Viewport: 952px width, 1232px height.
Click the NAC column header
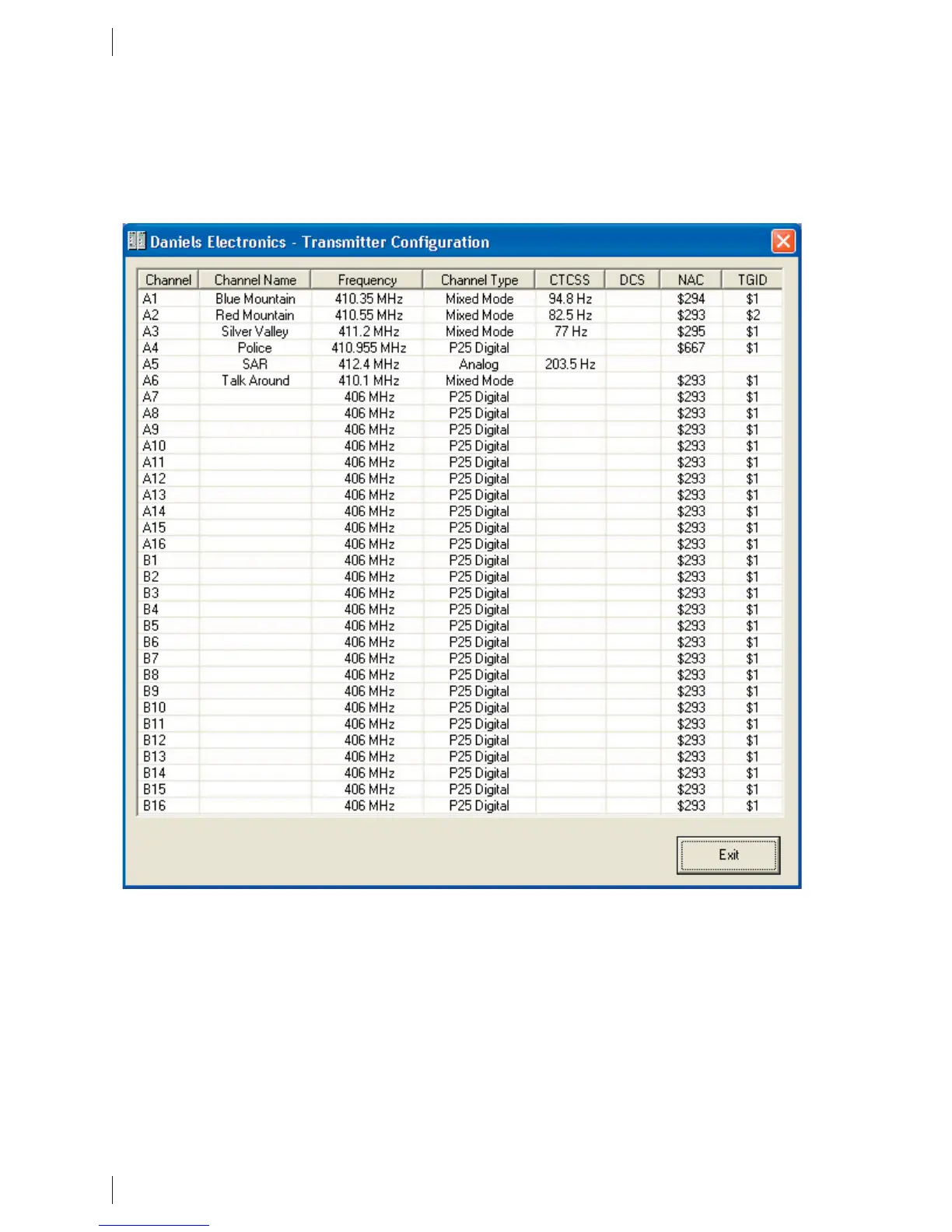tap(691, 280)
